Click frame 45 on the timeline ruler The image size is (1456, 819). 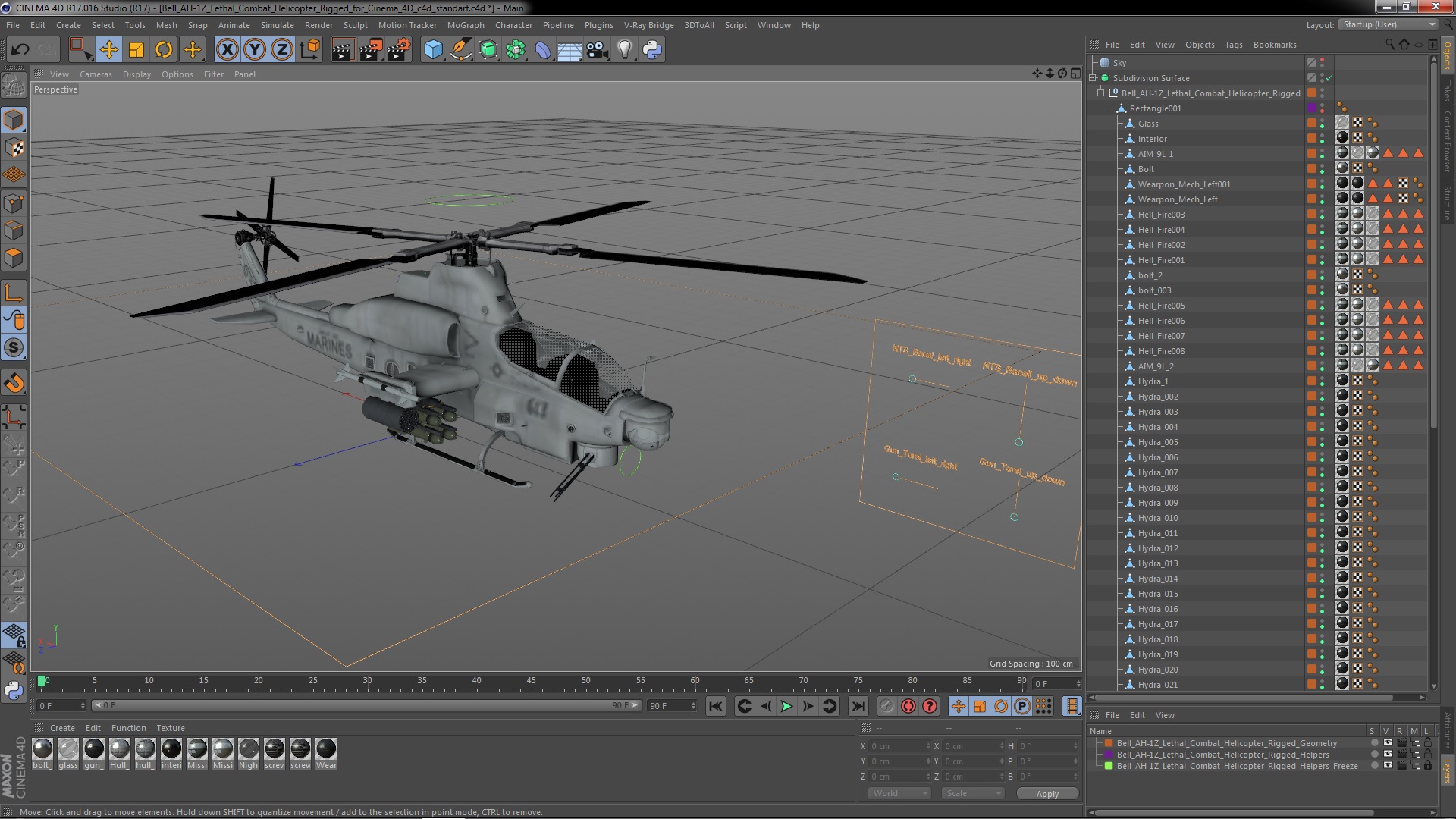coord(531,681)
